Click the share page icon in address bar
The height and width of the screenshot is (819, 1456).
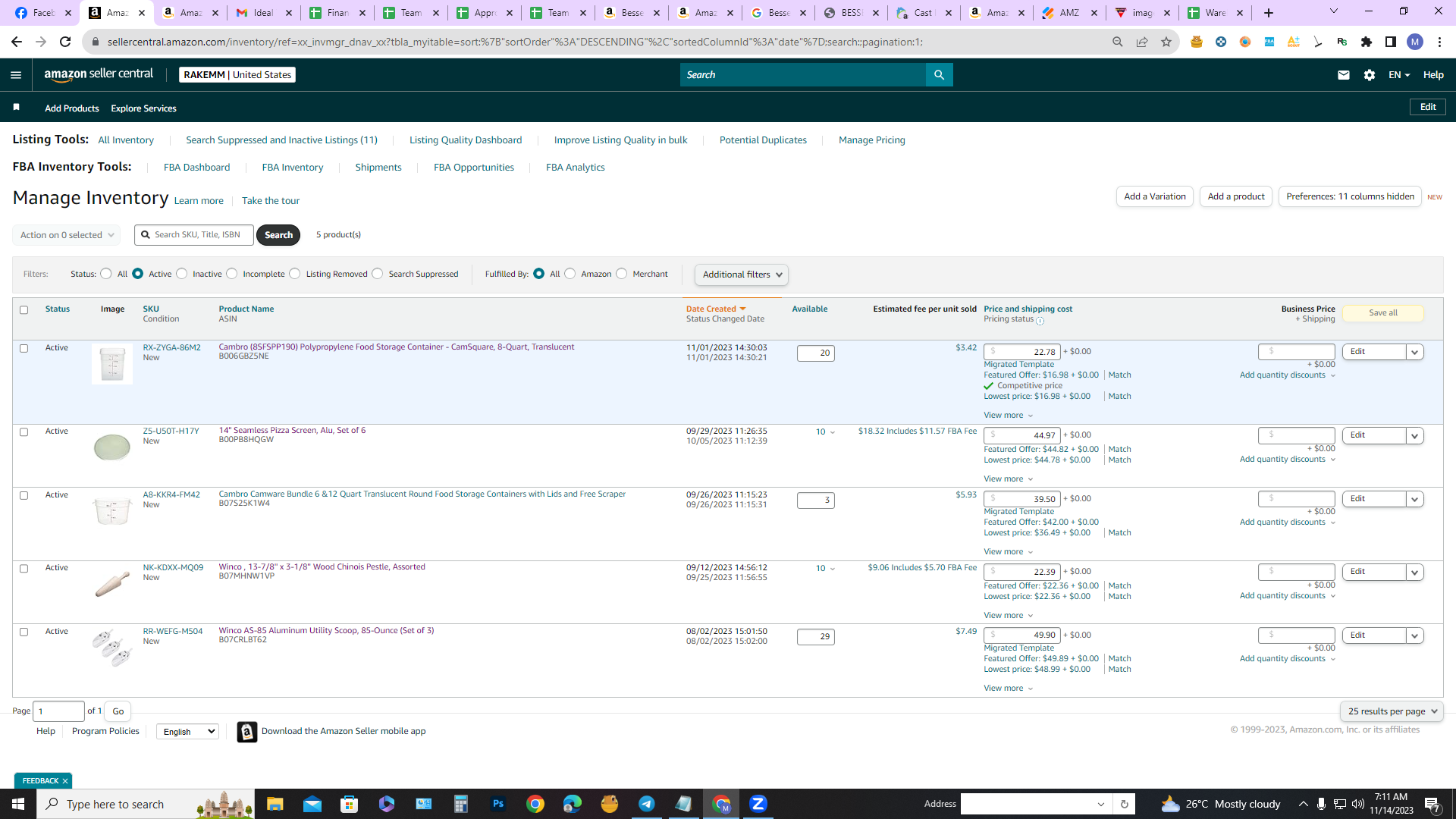(x=1142, y=42)
